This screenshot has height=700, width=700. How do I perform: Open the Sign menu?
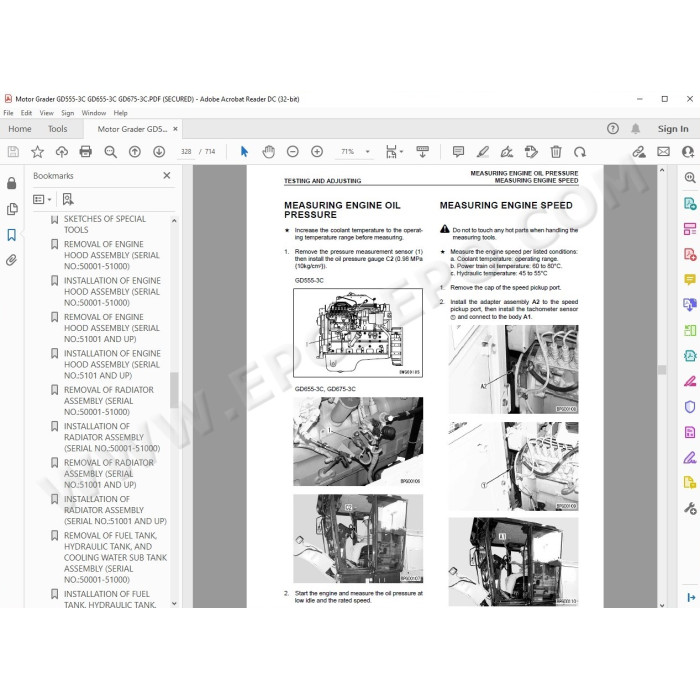pyautogui.click(x=67, y=113)
